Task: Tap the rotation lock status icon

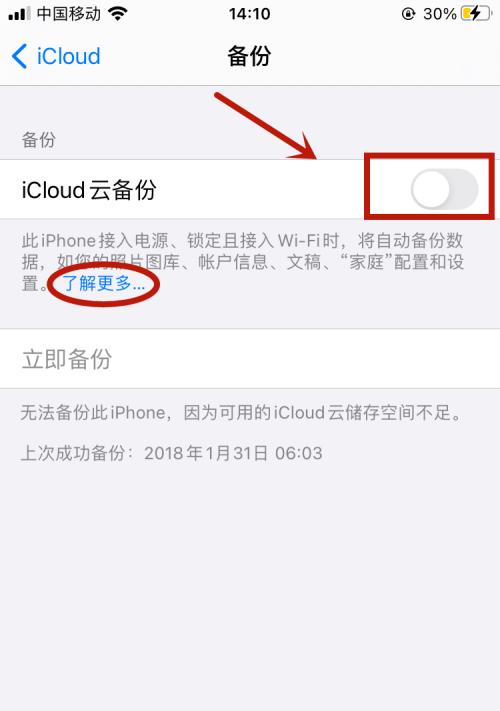Action: tap(408, 14)
